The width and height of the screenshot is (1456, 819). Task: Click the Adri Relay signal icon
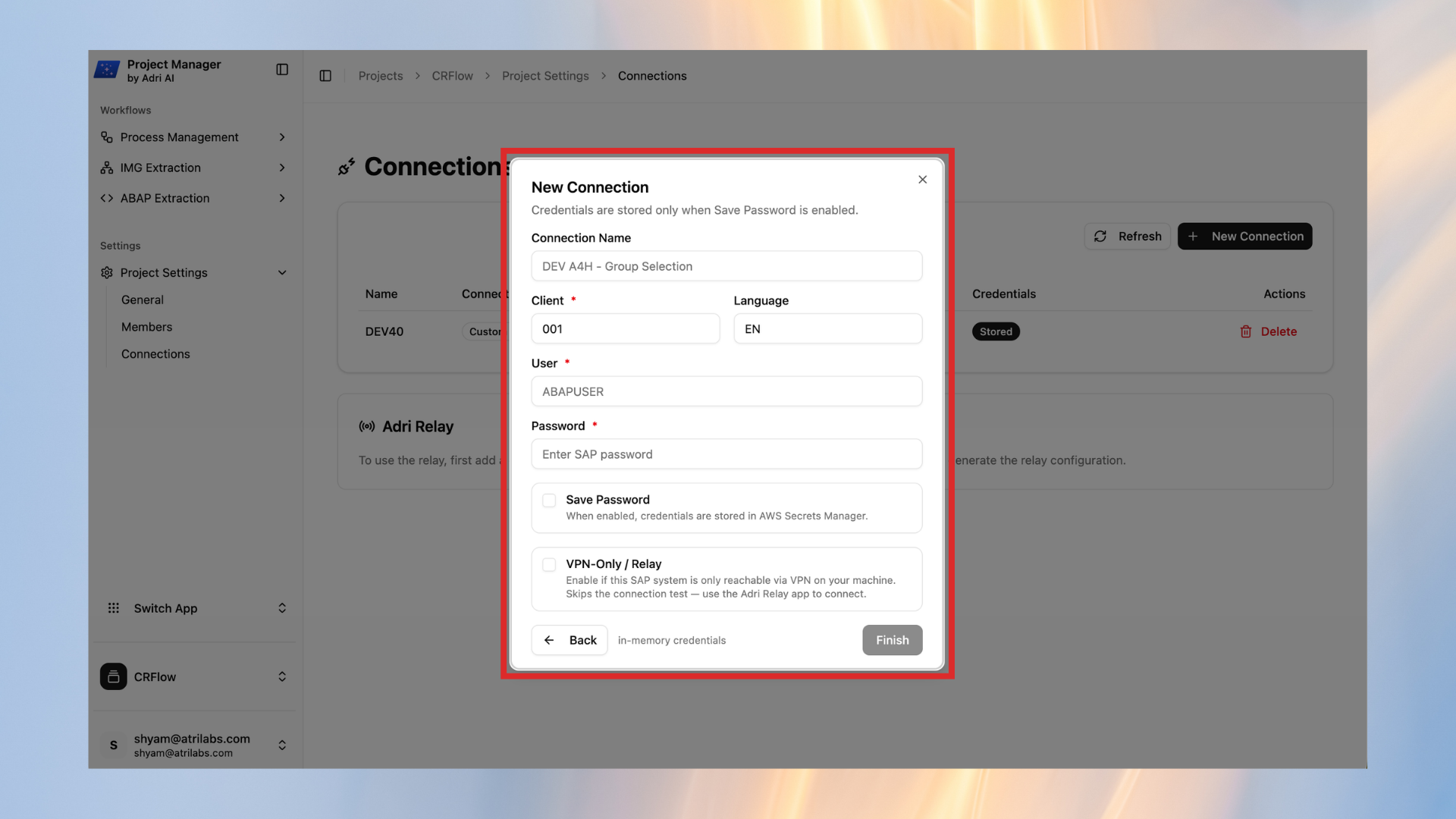click(366, 426)
